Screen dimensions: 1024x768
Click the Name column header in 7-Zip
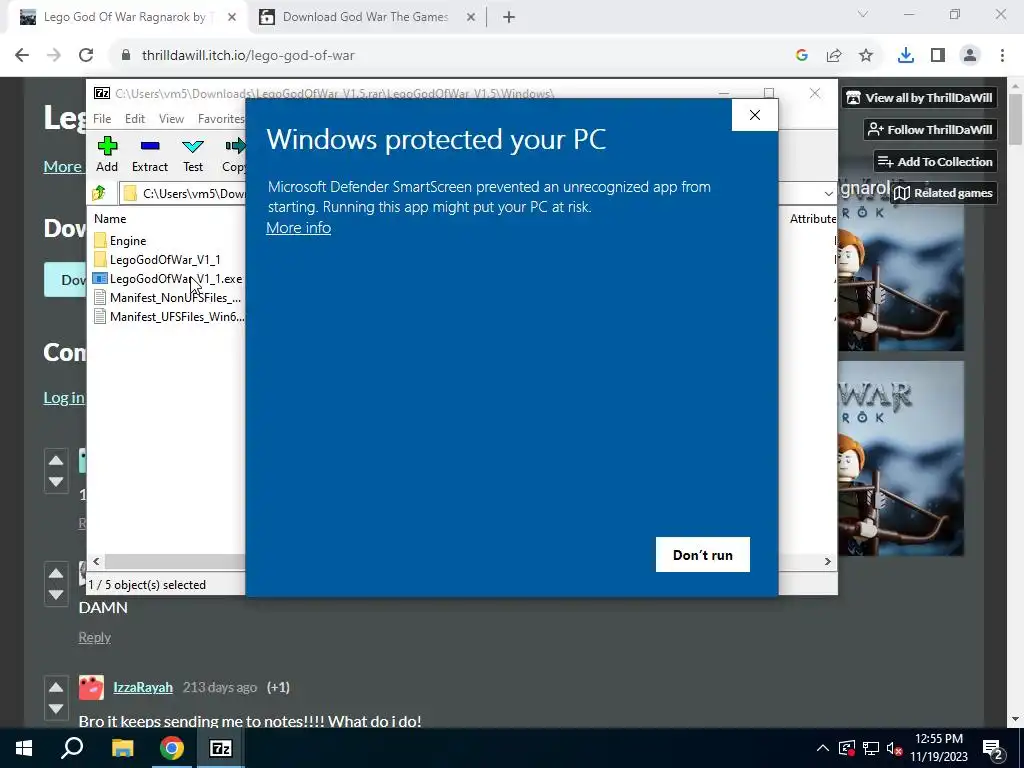[x=110, y=219]
